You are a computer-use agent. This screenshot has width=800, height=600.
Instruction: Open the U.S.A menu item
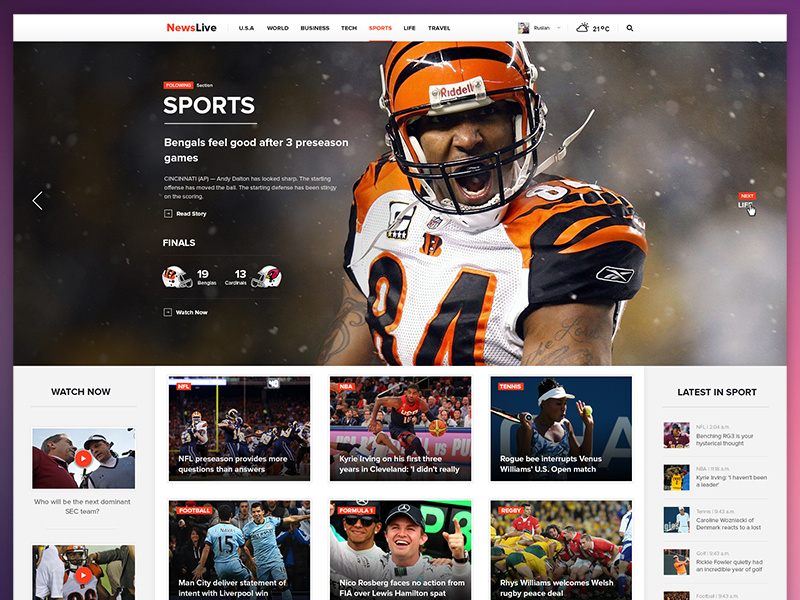coord(246,28)
